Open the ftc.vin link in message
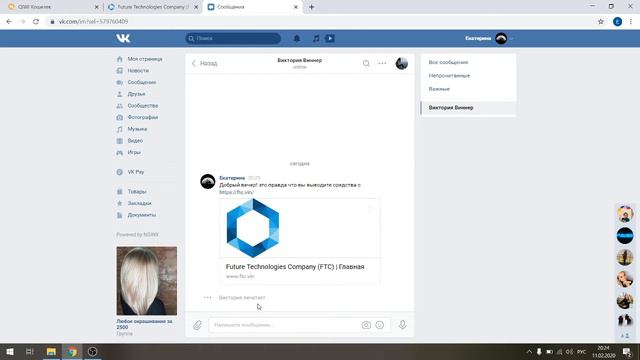Screen dimensions: 640x360 pyautogui.click(x=237, y=192)
